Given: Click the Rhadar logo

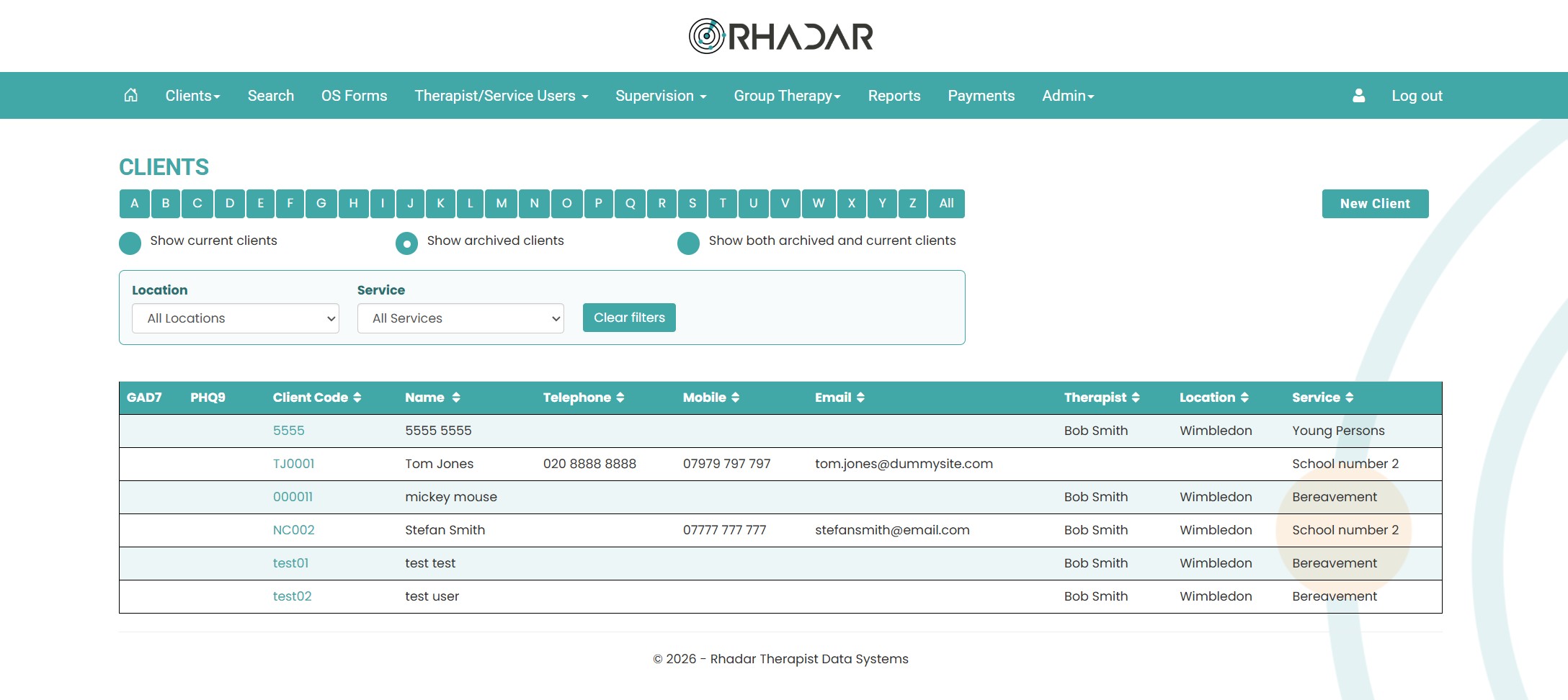Looking at the screenshot, I should pyautogui.click(x=781, y=36).
